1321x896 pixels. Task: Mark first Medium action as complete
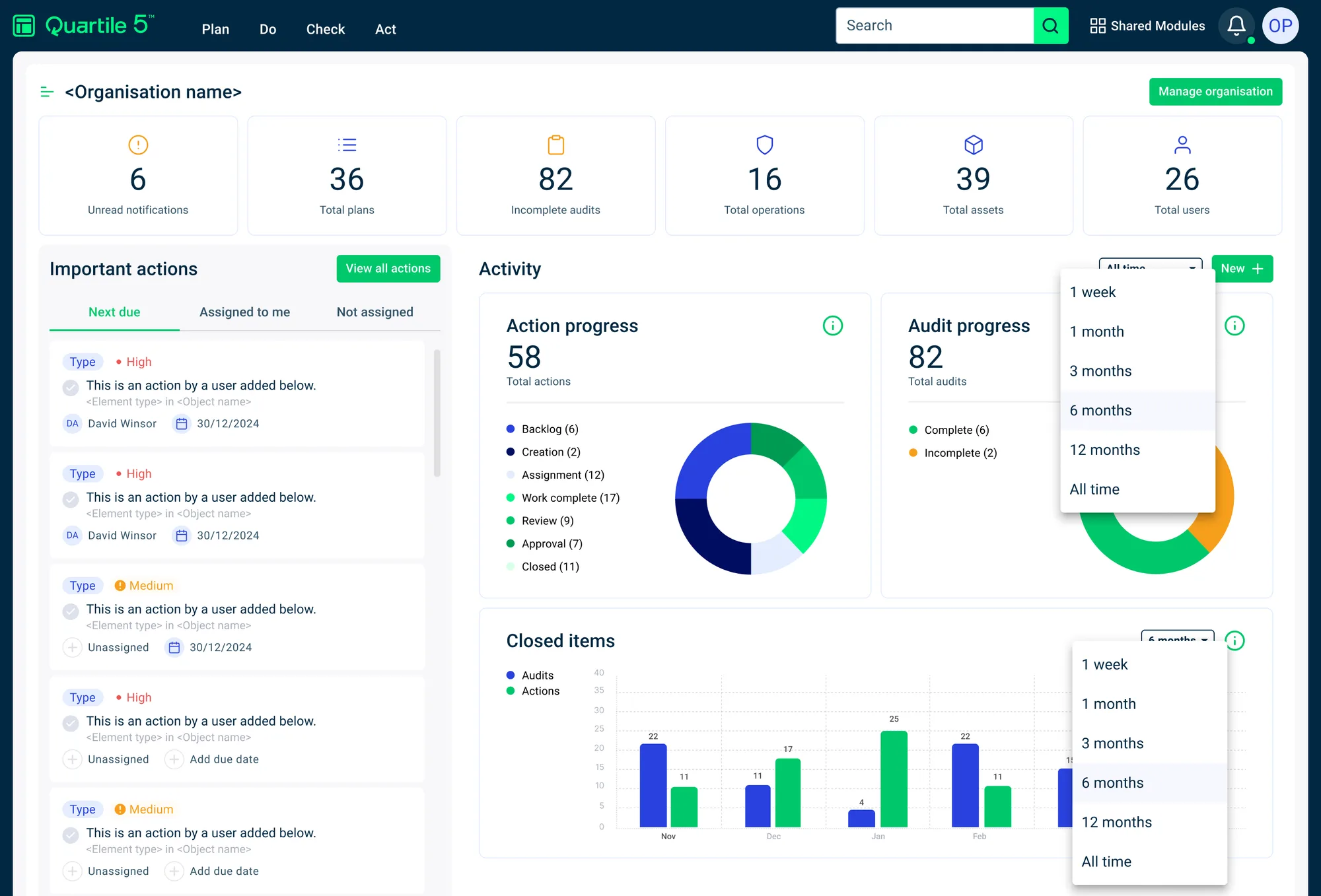pos(71,611)
